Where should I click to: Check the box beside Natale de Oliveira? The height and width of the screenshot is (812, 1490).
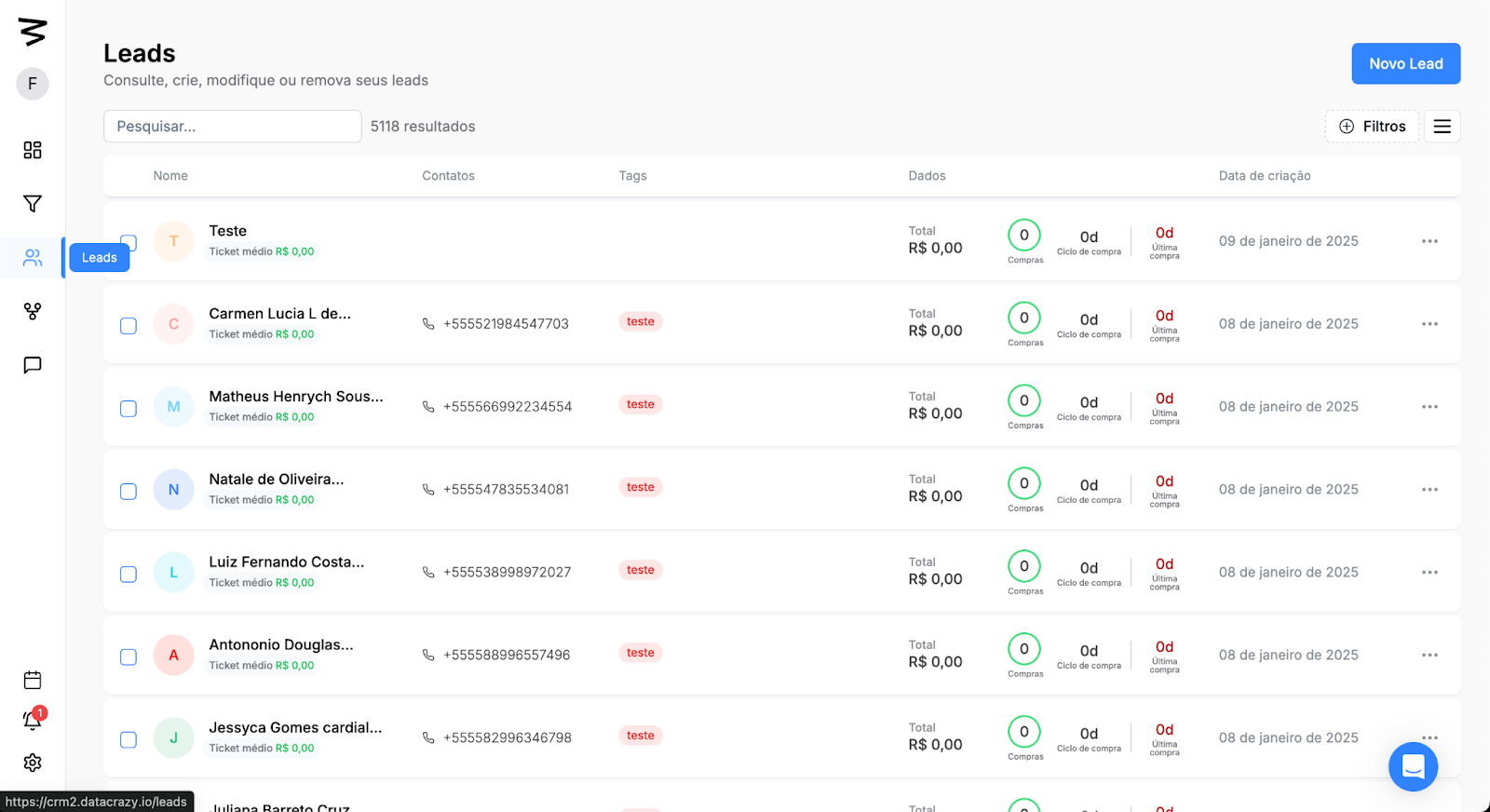tap(129, 492)
